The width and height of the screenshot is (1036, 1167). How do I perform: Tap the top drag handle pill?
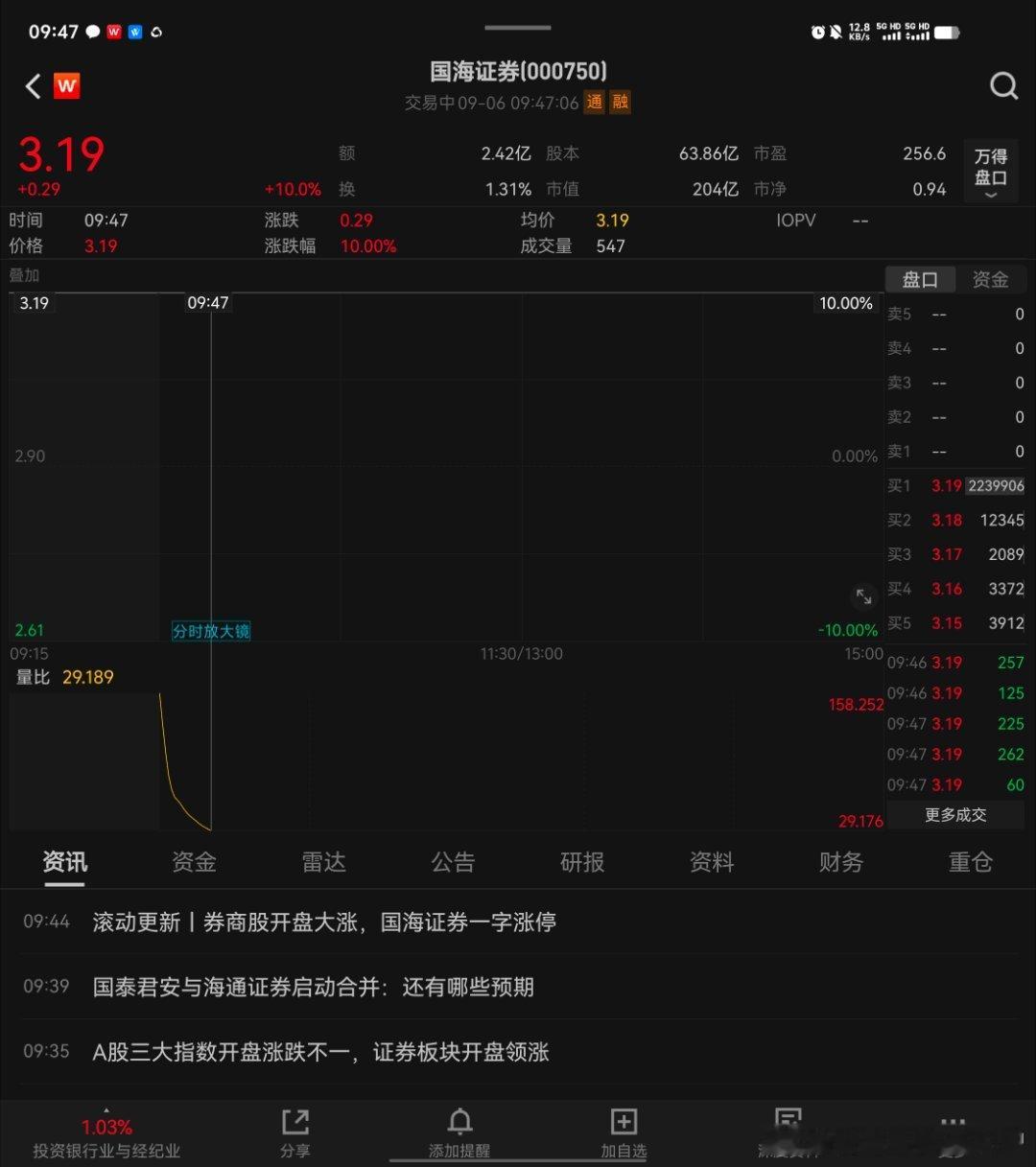click(x=518, y=28)
